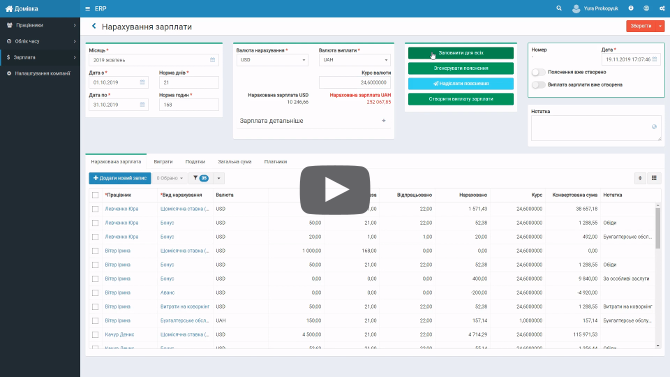Open the search magnifier in top bar
Viewport: 670px width, 377px height.
559,8
